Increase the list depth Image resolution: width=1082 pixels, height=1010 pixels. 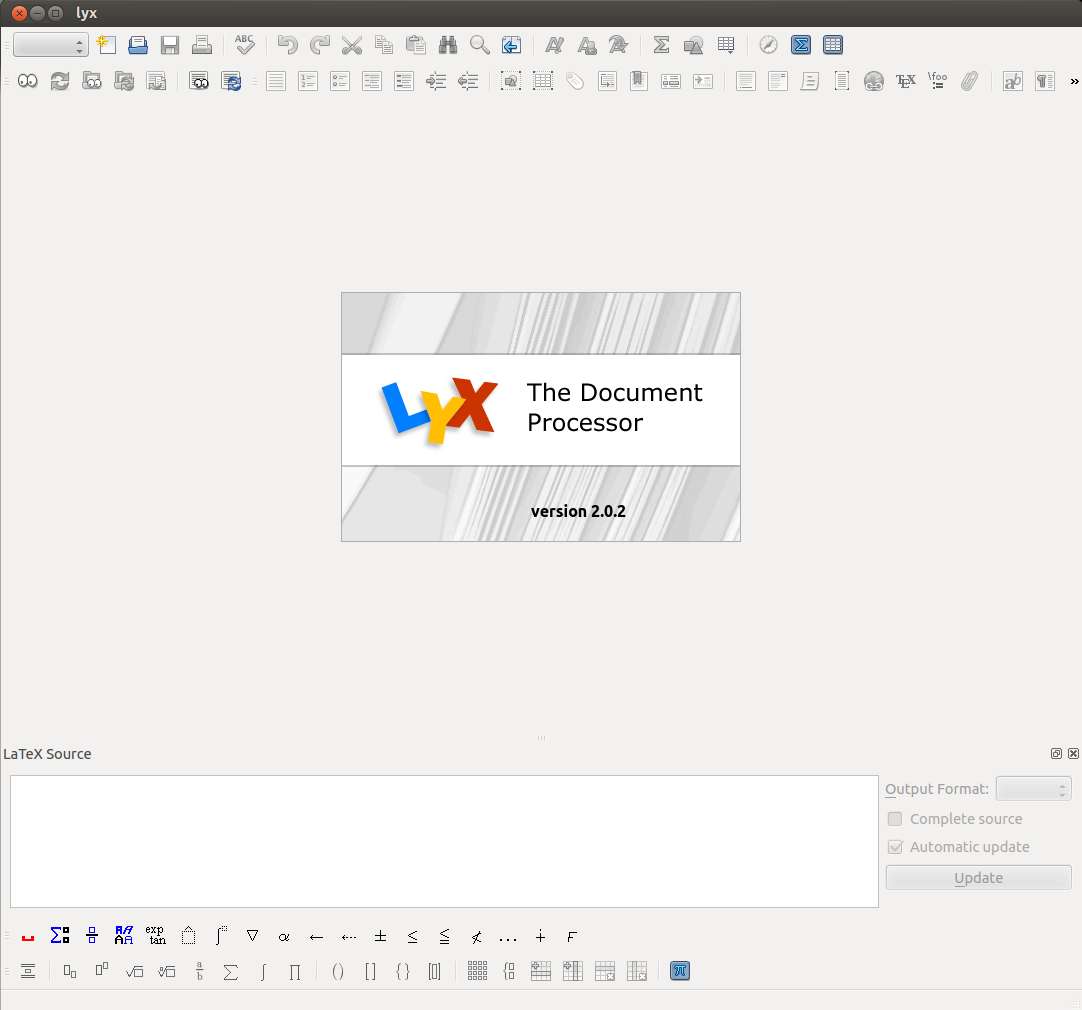point(436,81)
